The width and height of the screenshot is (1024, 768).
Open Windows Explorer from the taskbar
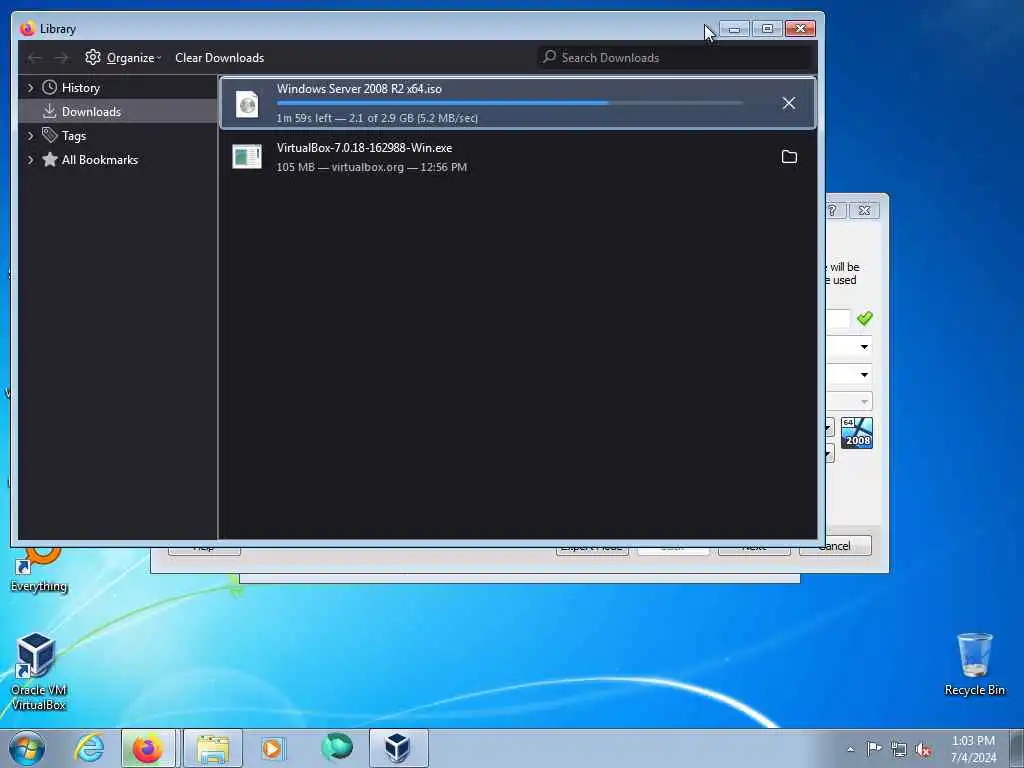(213, 748)
